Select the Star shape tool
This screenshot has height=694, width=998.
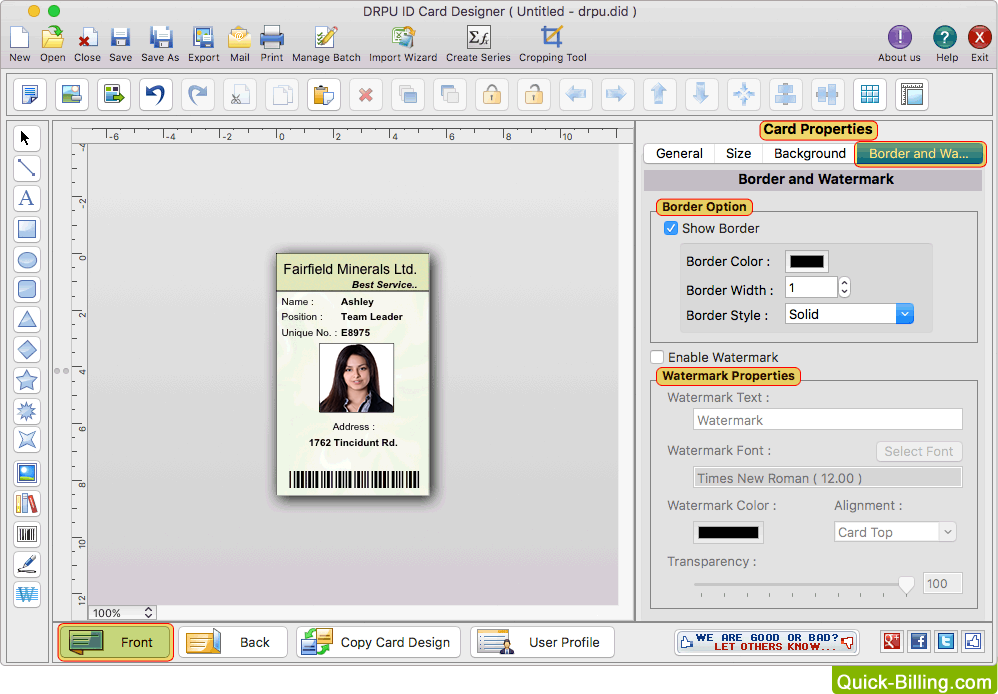[26, 380]
